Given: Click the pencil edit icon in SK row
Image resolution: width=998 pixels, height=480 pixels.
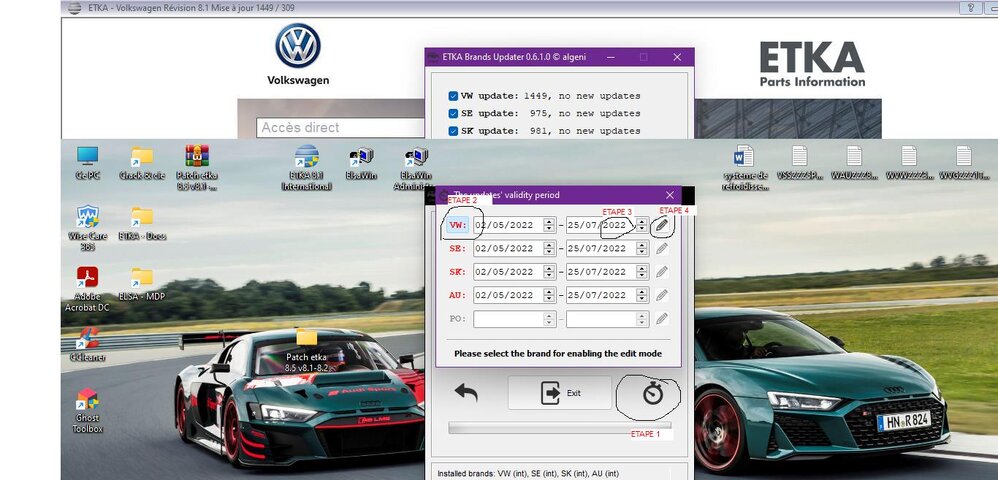Looking at the screenshot, I should [662, 272].
